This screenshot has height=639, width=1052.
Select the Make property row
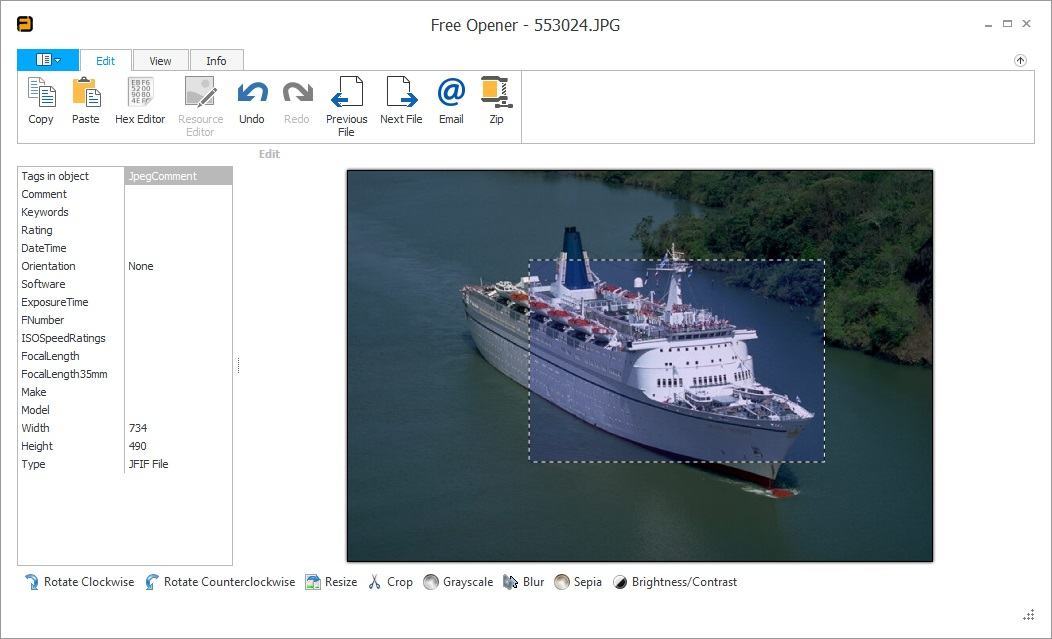125,392
